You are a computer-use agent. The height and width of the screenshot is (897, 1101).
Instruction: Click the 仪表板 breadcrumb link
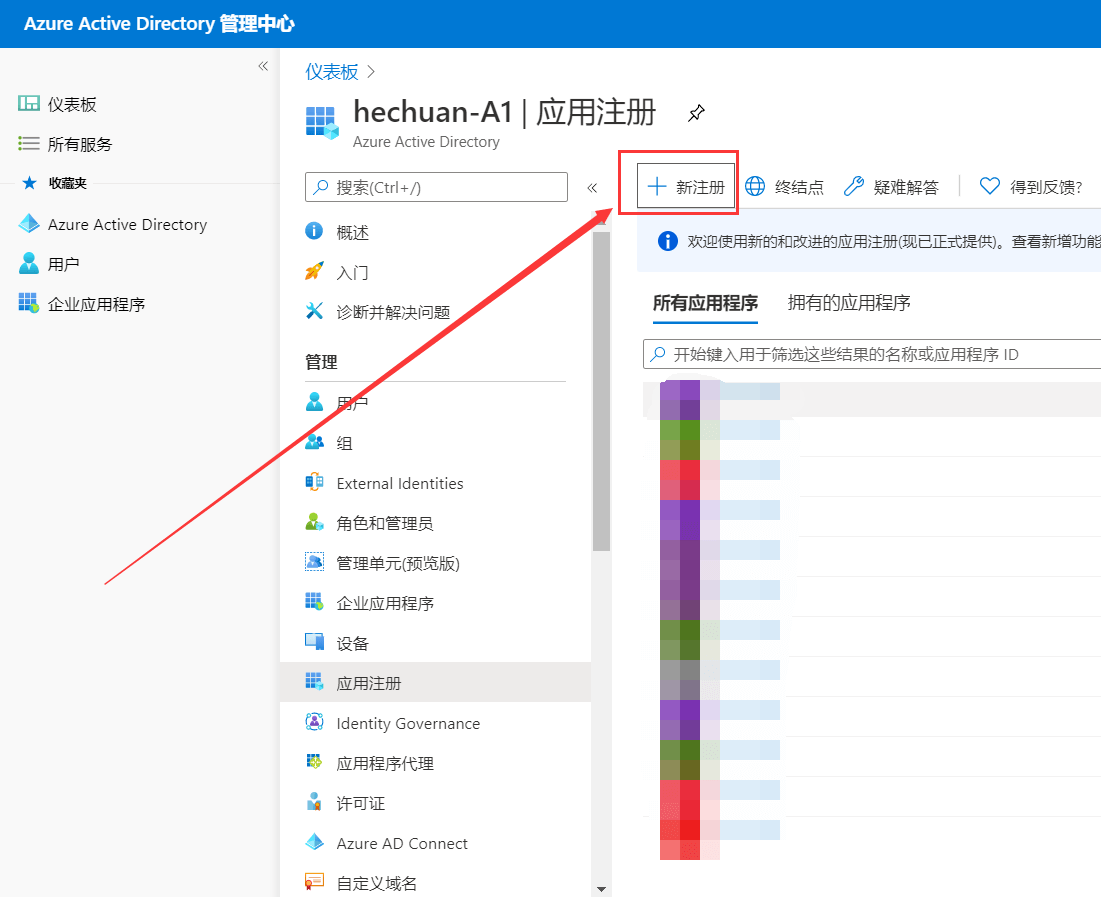[332, 72]
